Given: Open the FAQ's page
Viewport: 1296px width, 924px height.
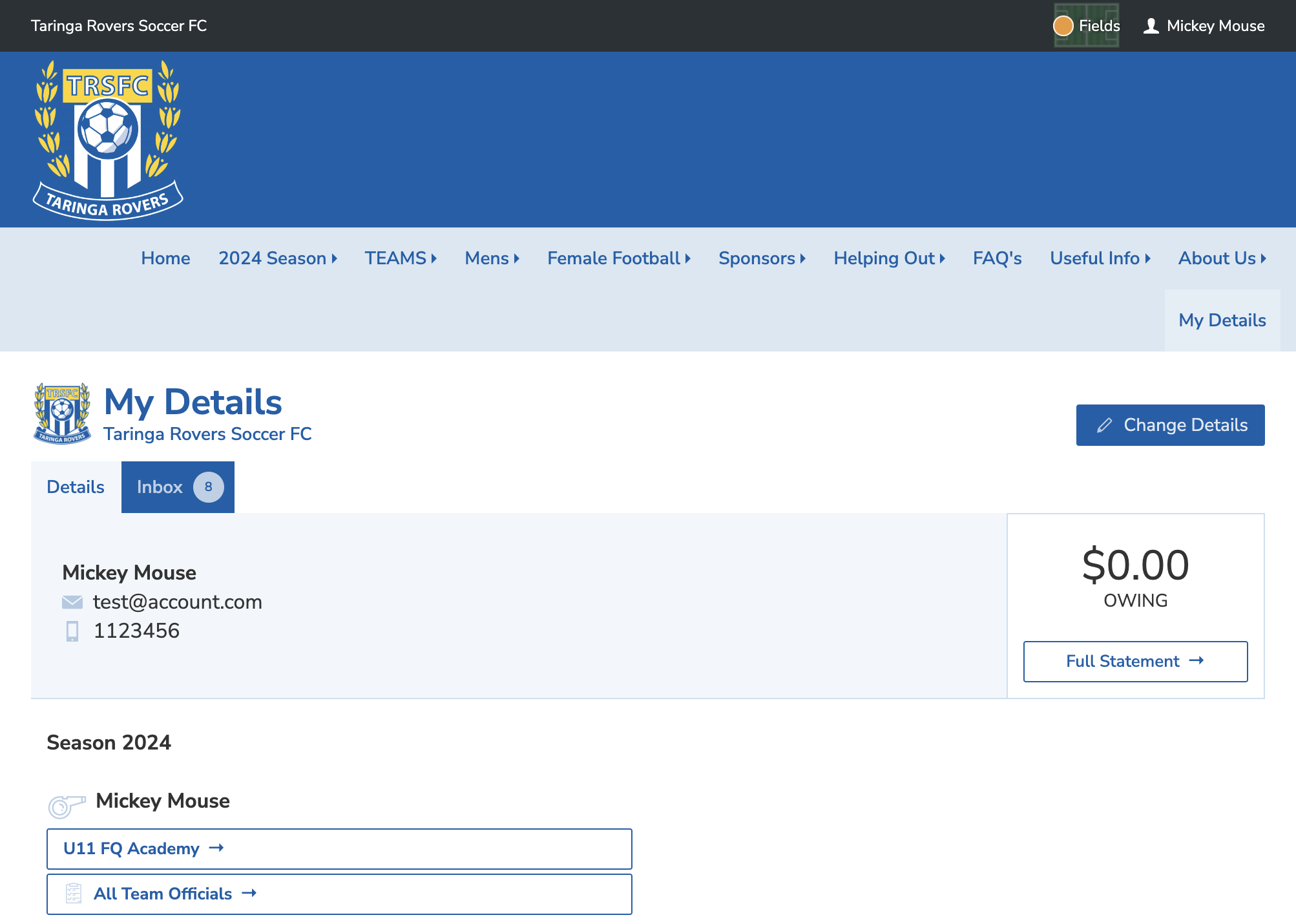Looking at the screenshot, I should (x=998, y=258).
